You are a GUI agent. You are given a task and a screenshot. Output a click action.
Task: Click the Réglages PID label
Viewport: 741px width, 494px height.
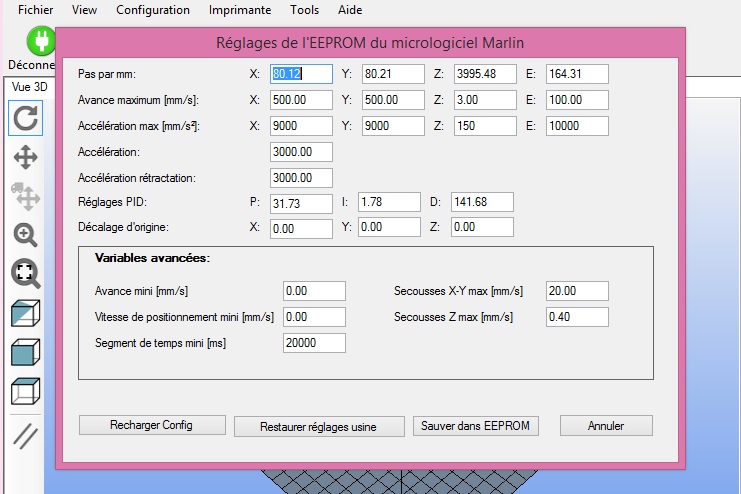pos(112,202)
